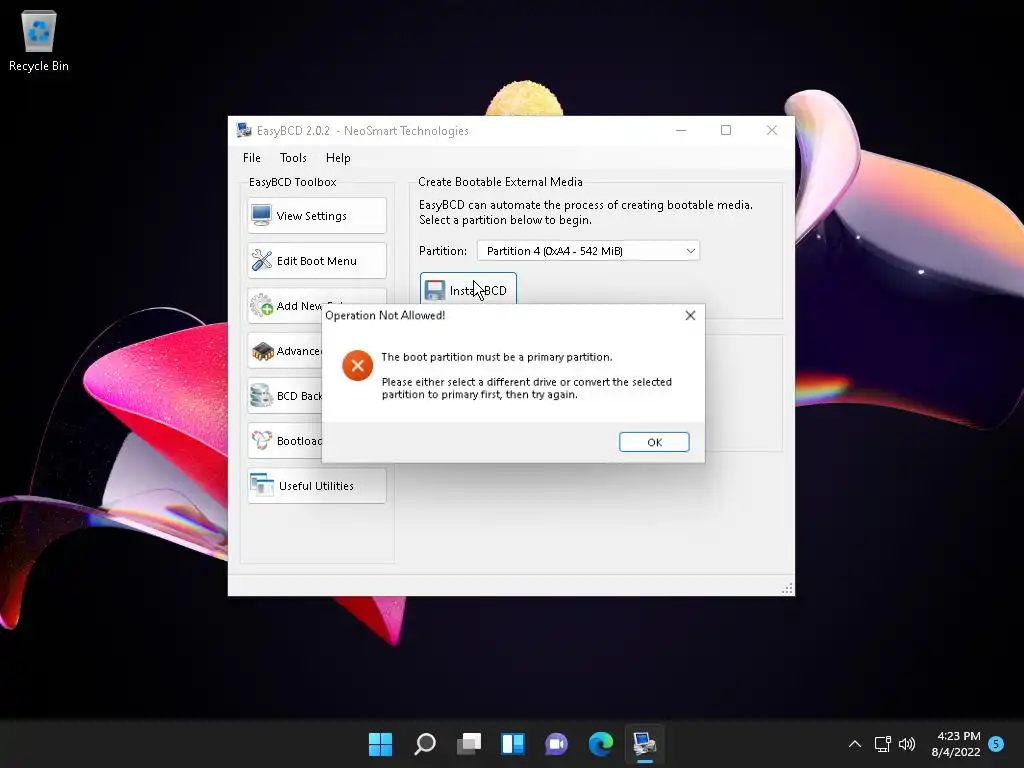Click the Install BCD button
The image size is (1024, 768).
(468, 288)
